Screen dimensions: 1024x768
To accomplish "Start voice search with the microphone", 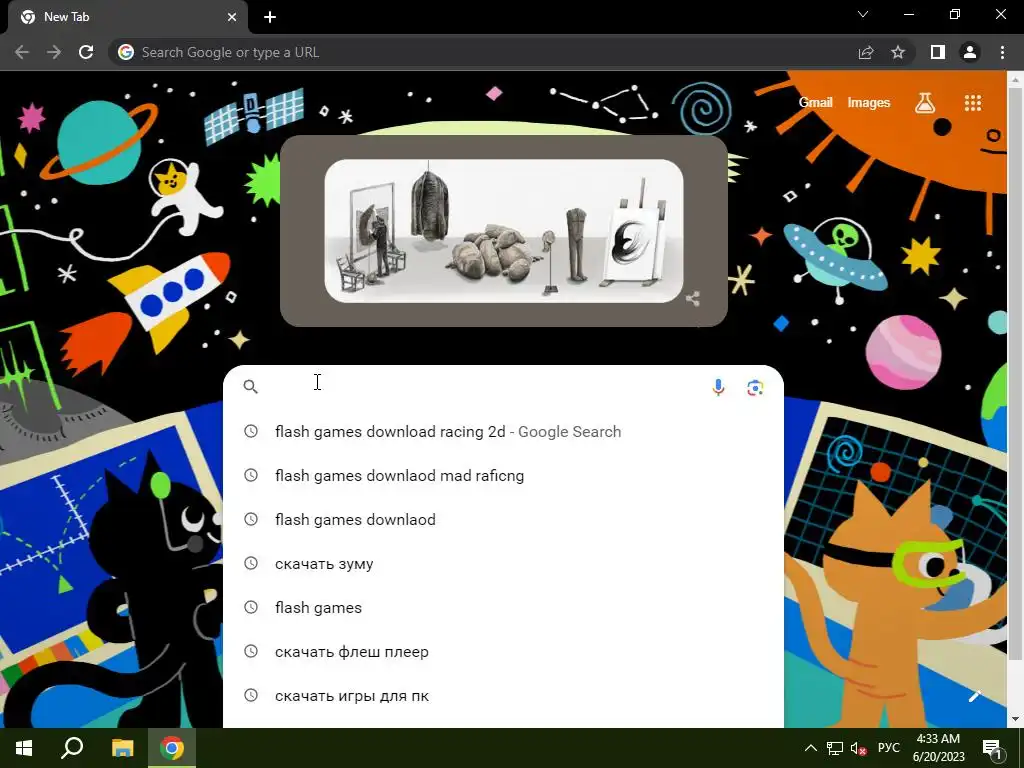I will (718, 387).
